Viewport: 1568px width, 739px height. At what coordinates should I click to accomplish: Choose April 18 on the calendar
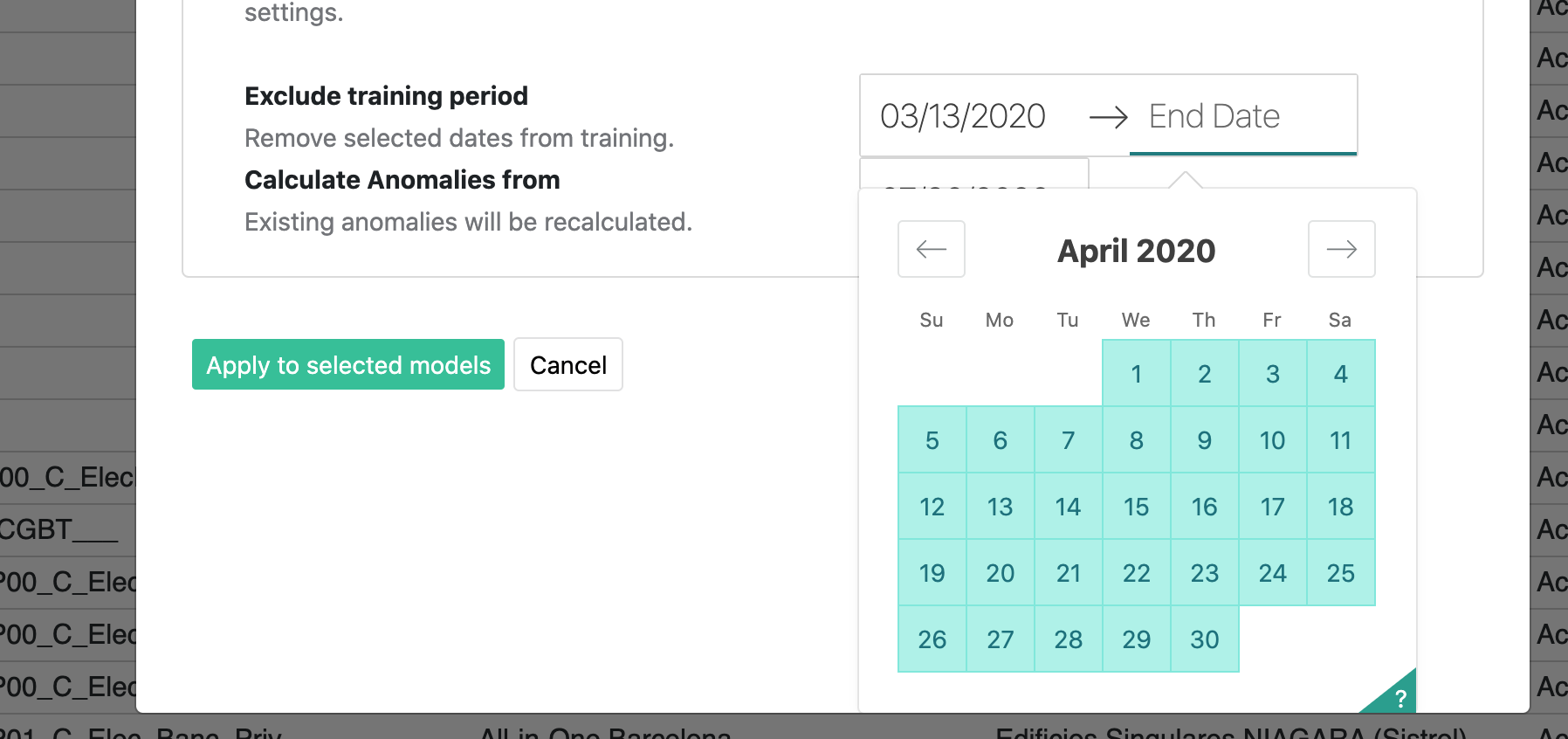point(1341,506)
